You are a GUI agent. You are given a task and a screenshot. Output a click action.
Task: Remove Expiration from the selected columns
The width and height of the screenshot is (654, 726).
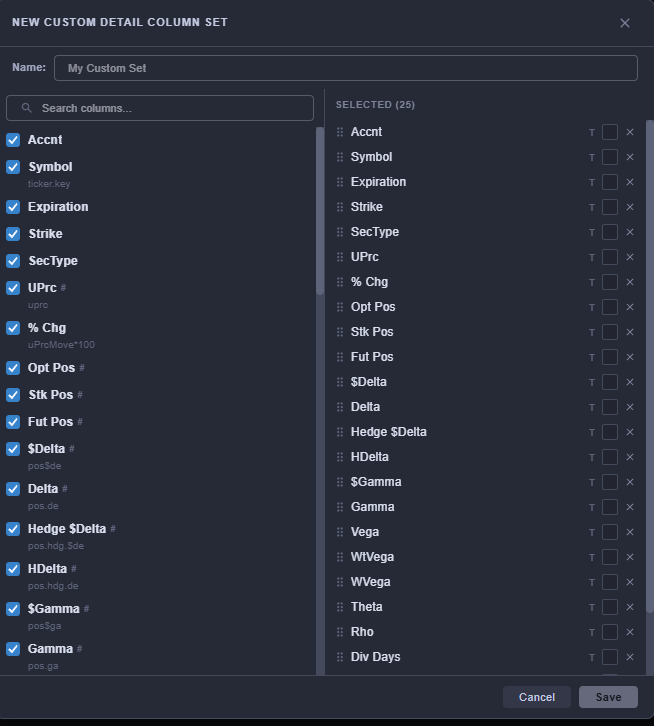click(x=630, y=182)
